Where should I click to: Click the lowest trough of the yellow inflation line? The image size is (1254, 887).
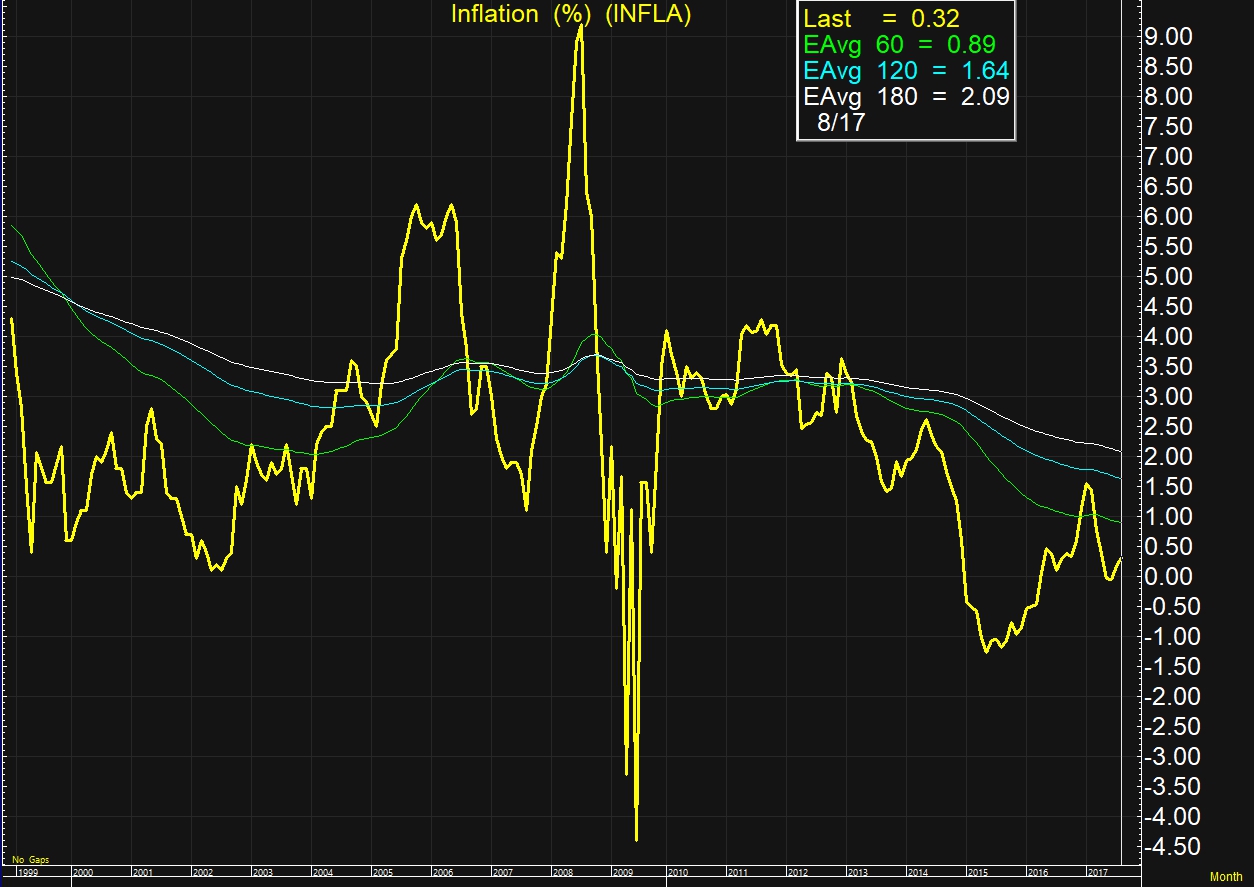pos(636,839)
